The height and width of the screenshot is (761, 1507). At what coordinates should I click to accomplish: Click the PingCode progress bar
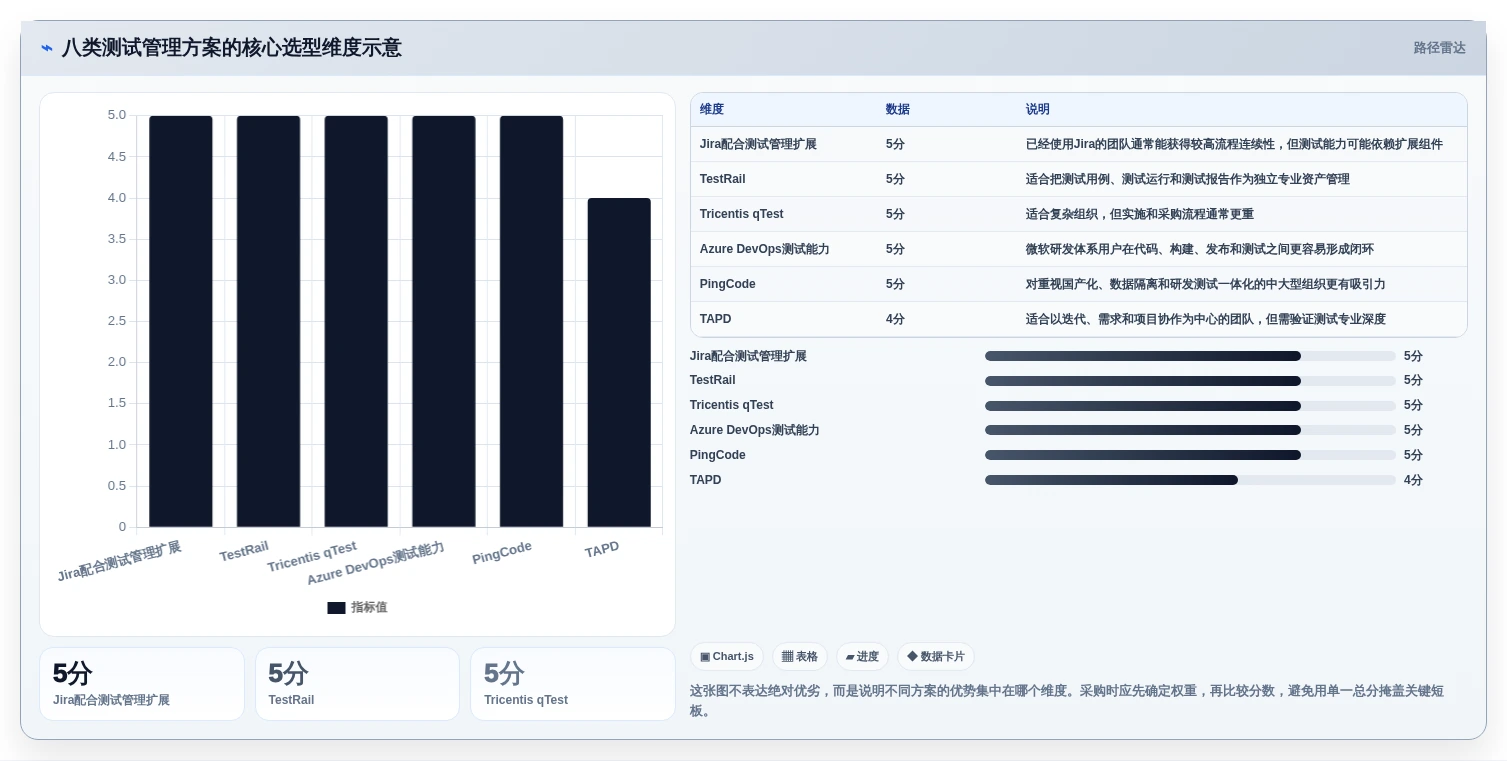click(x=1190, y=455)
